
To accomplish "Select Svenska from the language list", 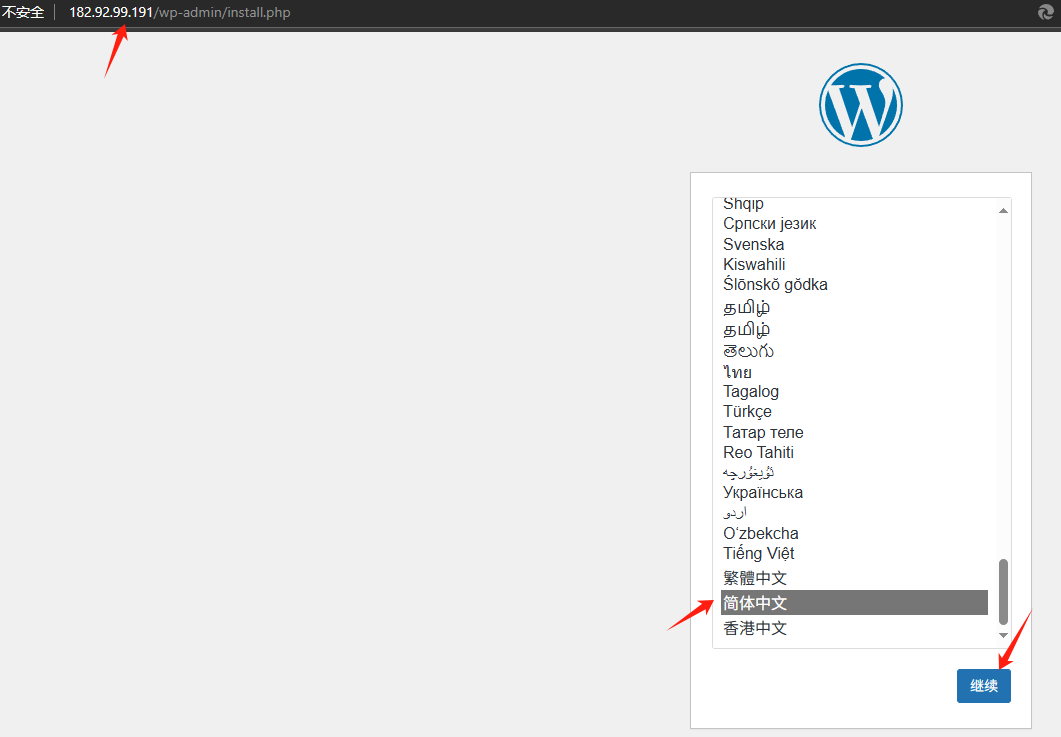I will pyautogui.click(x=854, y=244).
